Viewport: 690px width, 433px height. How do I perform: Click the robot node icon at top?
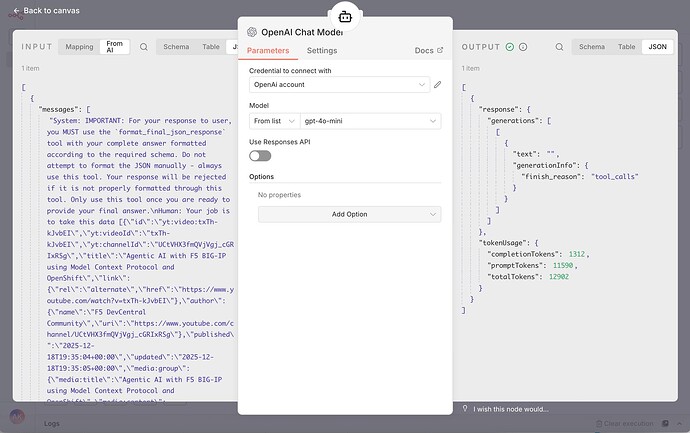[x=345, y=16]
